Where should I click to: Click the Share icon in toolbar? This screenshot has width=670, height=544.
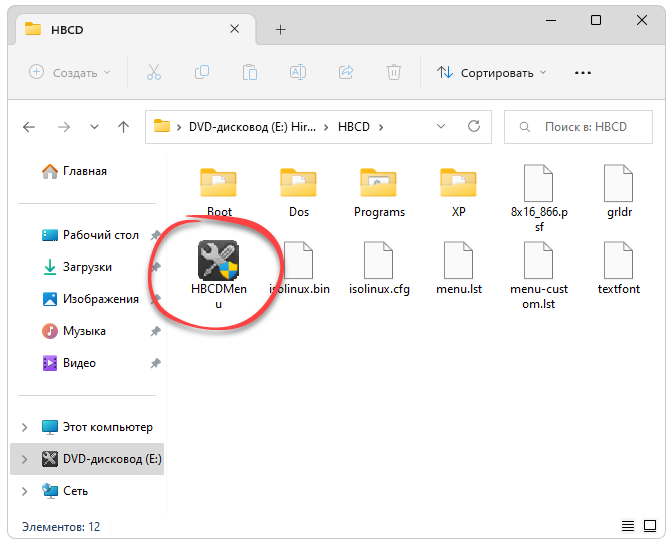click(x=346, y=73)
